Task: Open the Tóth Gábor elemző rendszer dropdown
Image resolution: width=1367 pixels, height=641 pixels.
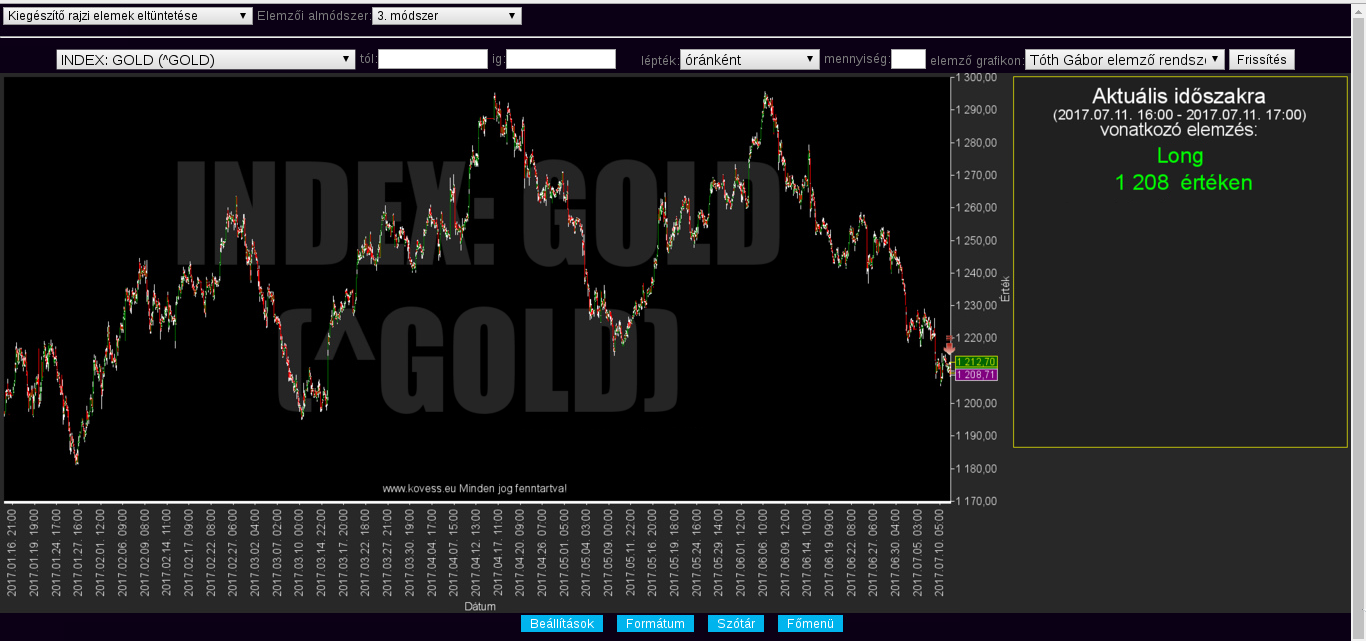Action: pos(1124,60)
